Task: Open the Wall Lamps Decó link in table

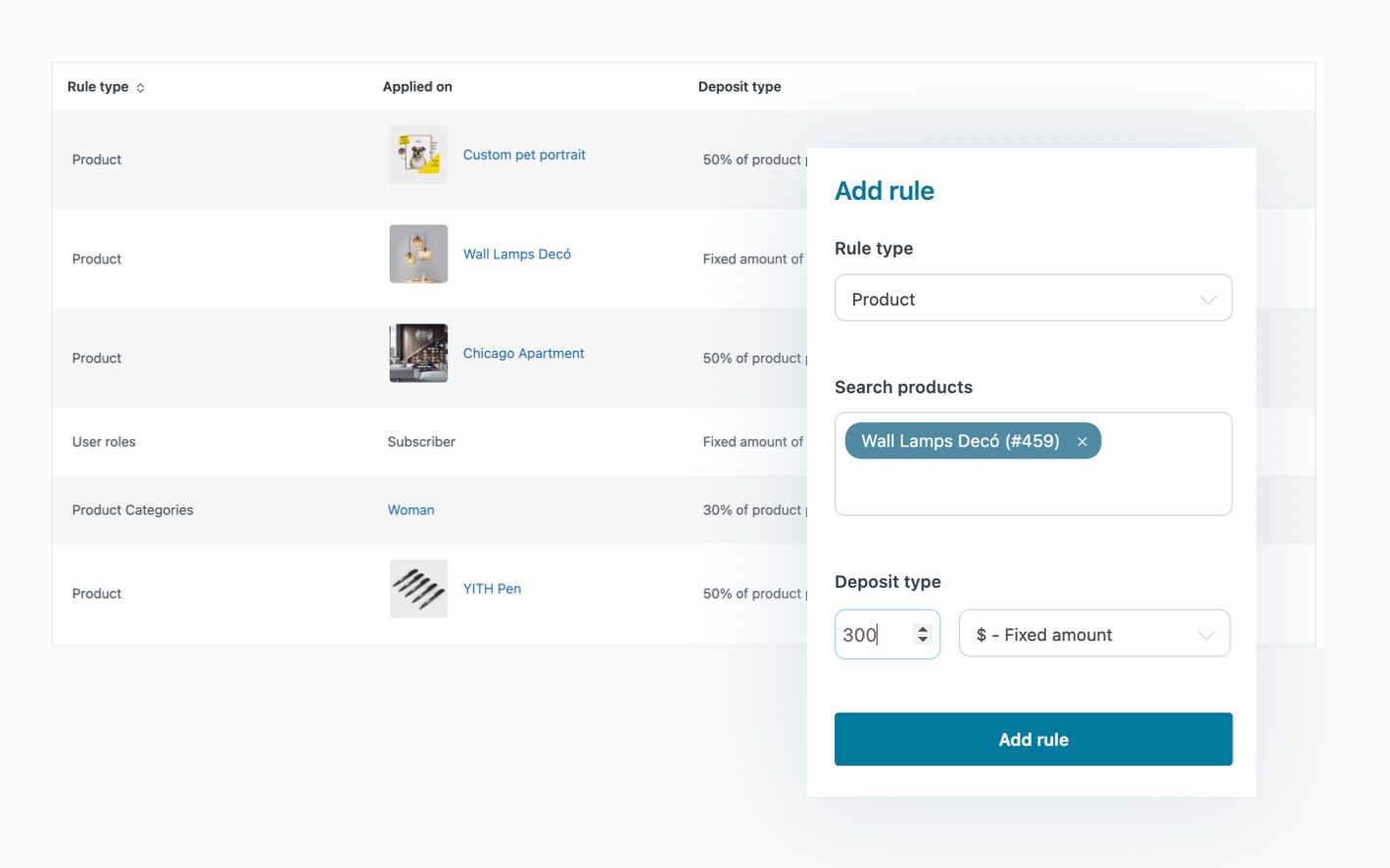Action: pyautogui.click(x=516, y=254)
